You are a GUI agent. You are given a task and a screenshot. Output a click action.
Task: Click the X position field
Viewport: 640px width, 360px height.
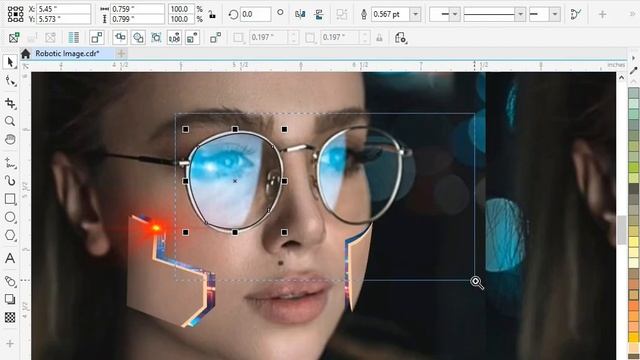pyautogui.click(x=64, y=9)
